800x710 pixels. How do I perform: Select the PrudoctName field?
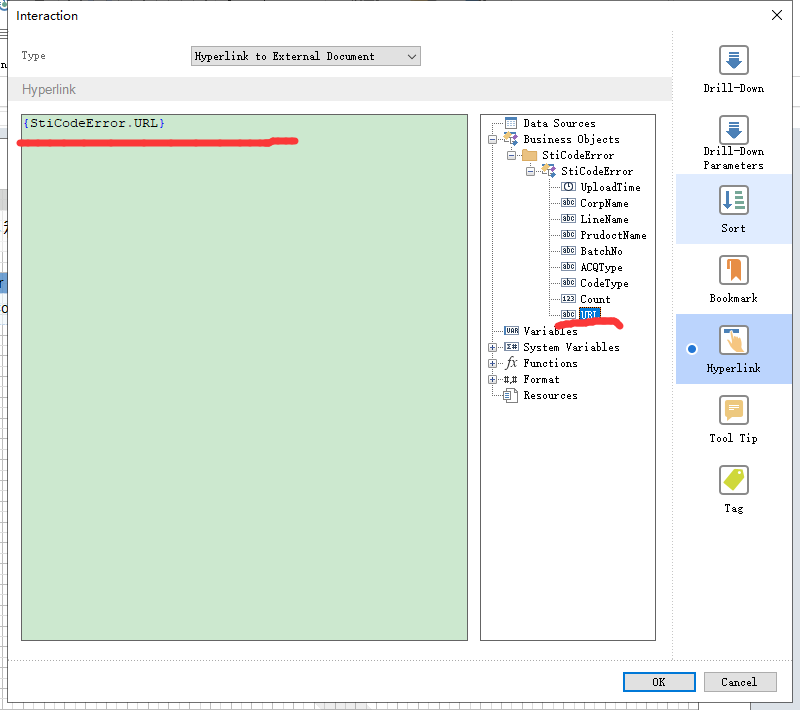pos(613,235)
